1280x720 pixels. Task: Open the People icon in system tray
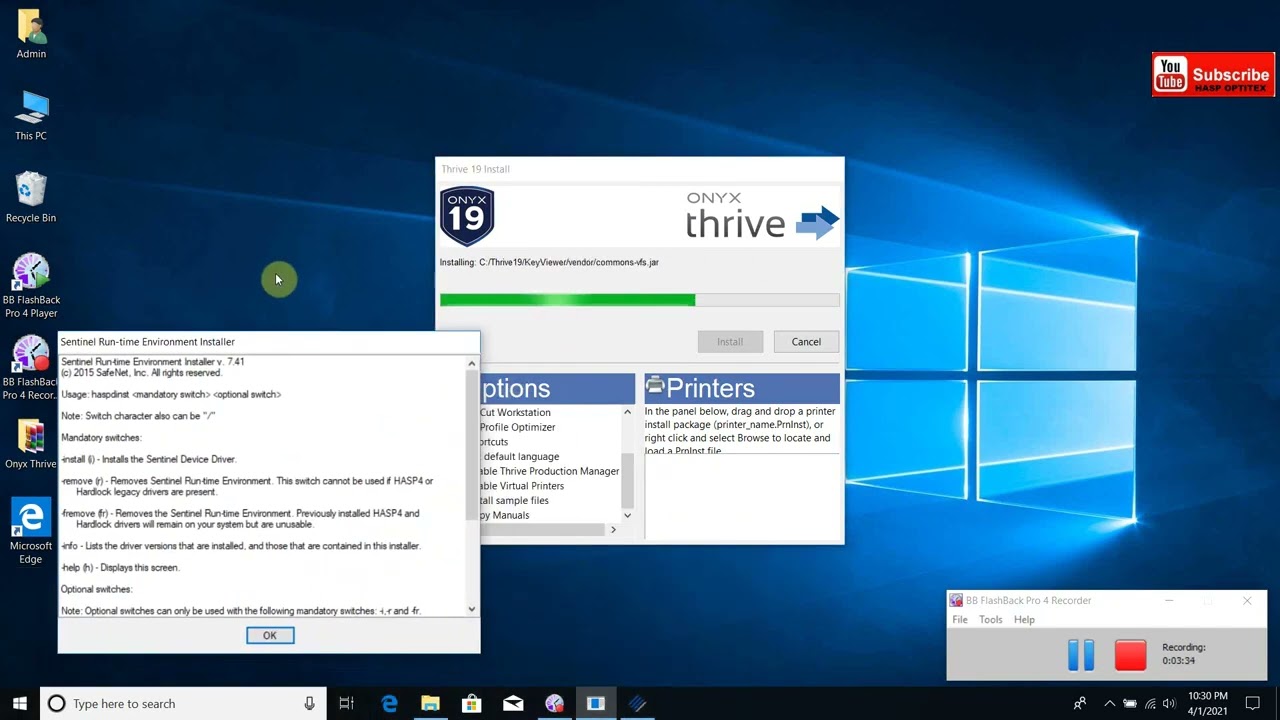coord(1079,704)
